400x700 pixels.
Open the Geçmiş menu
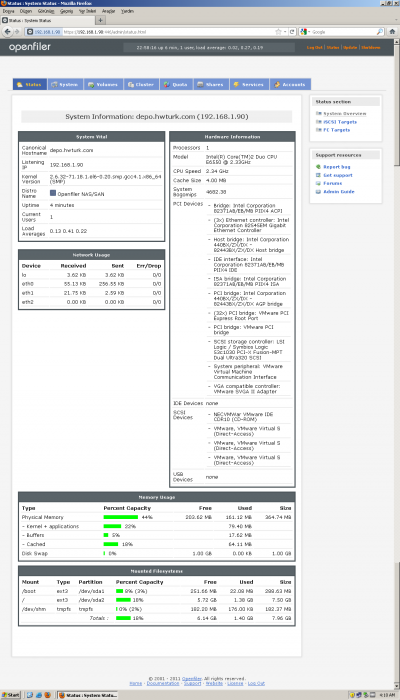pos(67,11)
